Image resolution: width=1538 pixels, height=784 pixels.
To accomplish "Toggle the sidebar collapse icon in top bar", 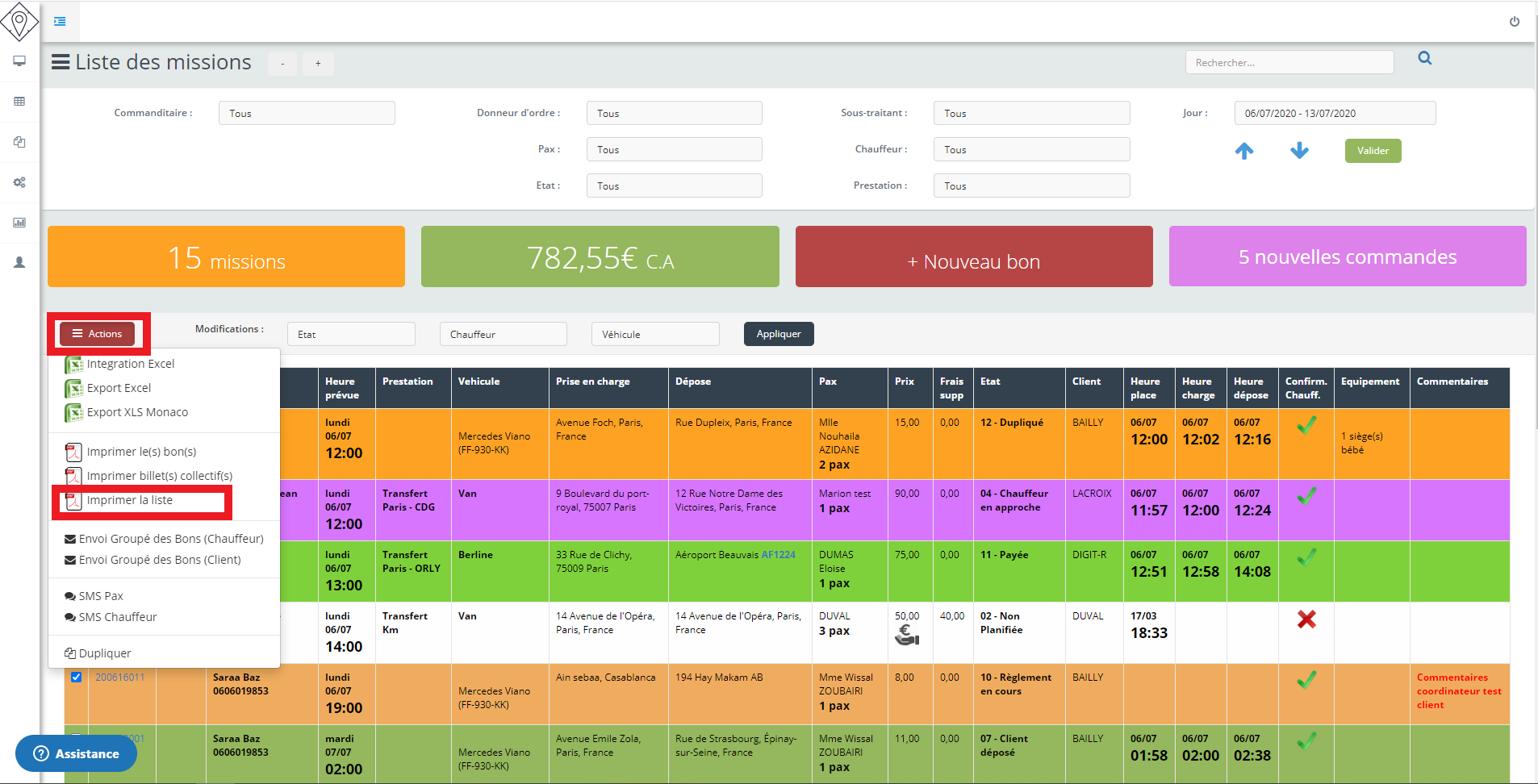I will coord(60,22).
